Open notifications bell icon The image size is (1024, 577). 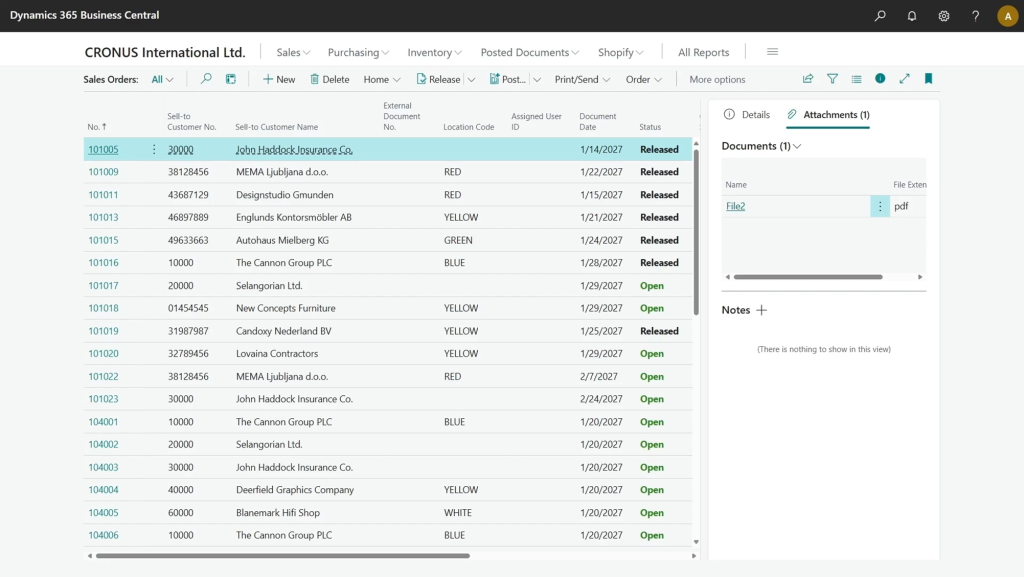(x=912, y=16)
